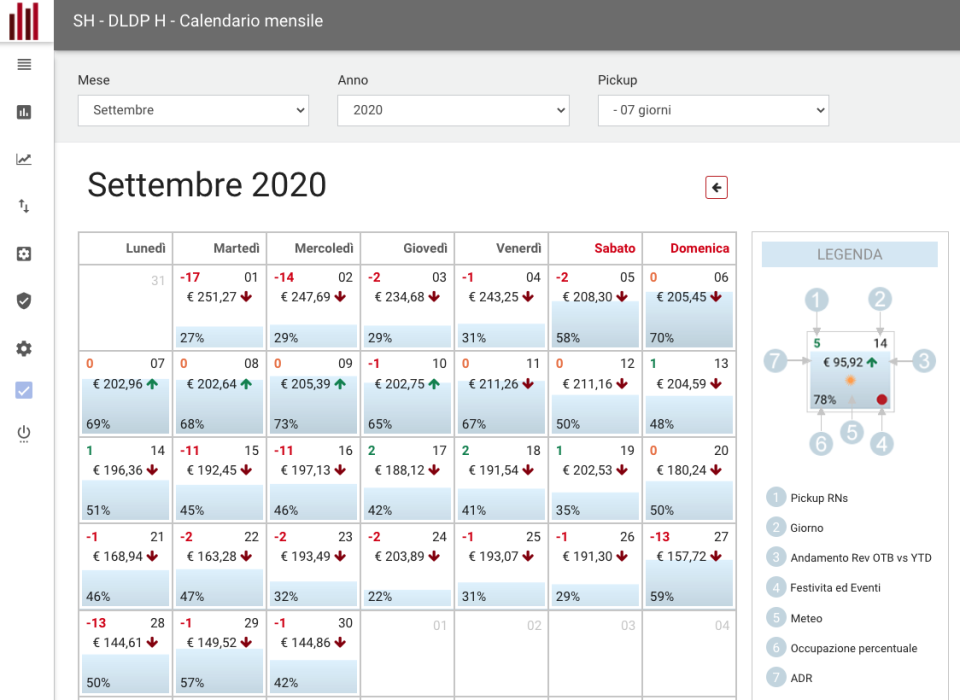Open the Anno dropdown showing 2020
The height and width of the screenshot is (700, 960).
tap(453, 110)
